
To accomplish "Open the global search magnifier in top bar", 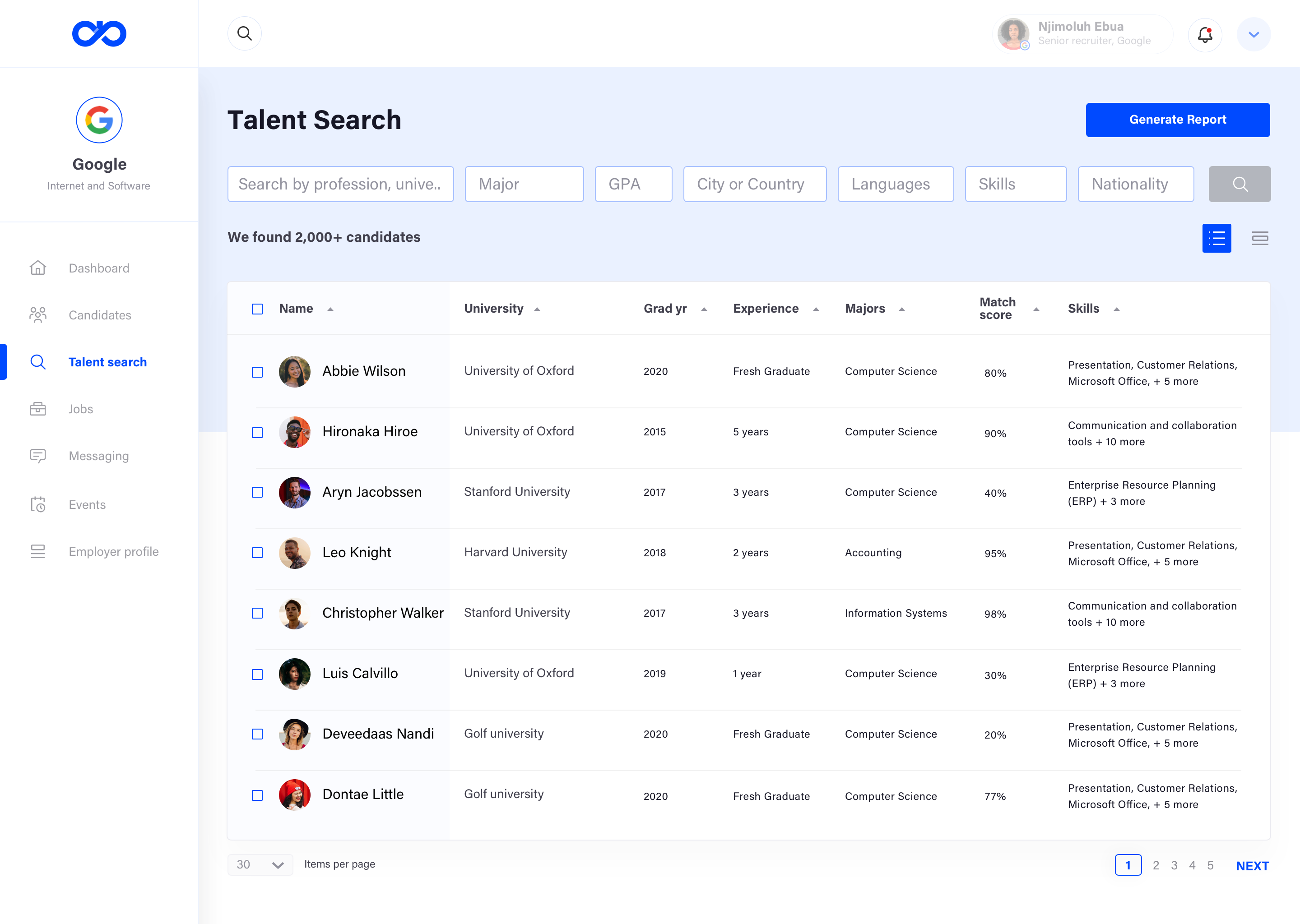I will pos(244,33).
